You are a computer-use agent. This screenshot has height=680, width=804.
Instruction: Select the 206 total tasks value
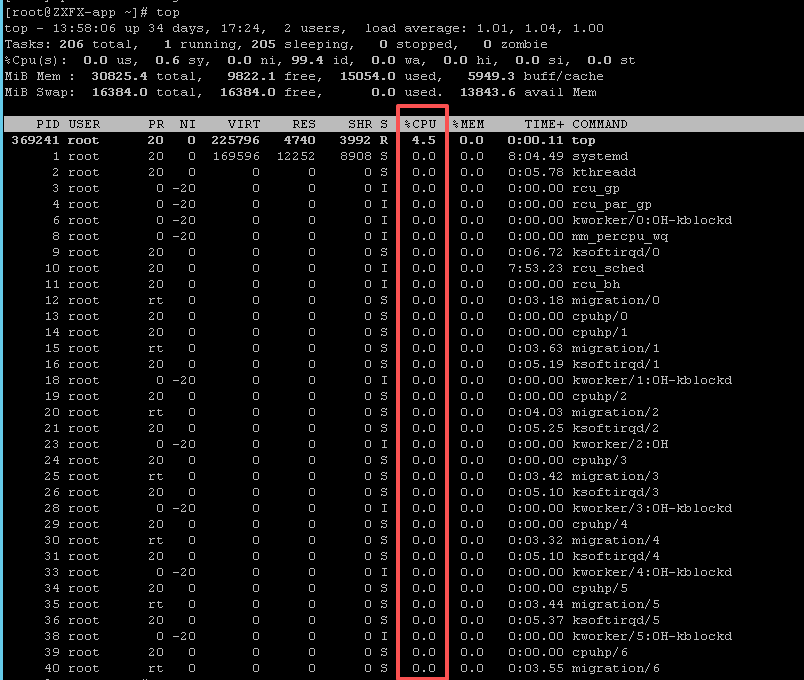(x=71, y=44)
